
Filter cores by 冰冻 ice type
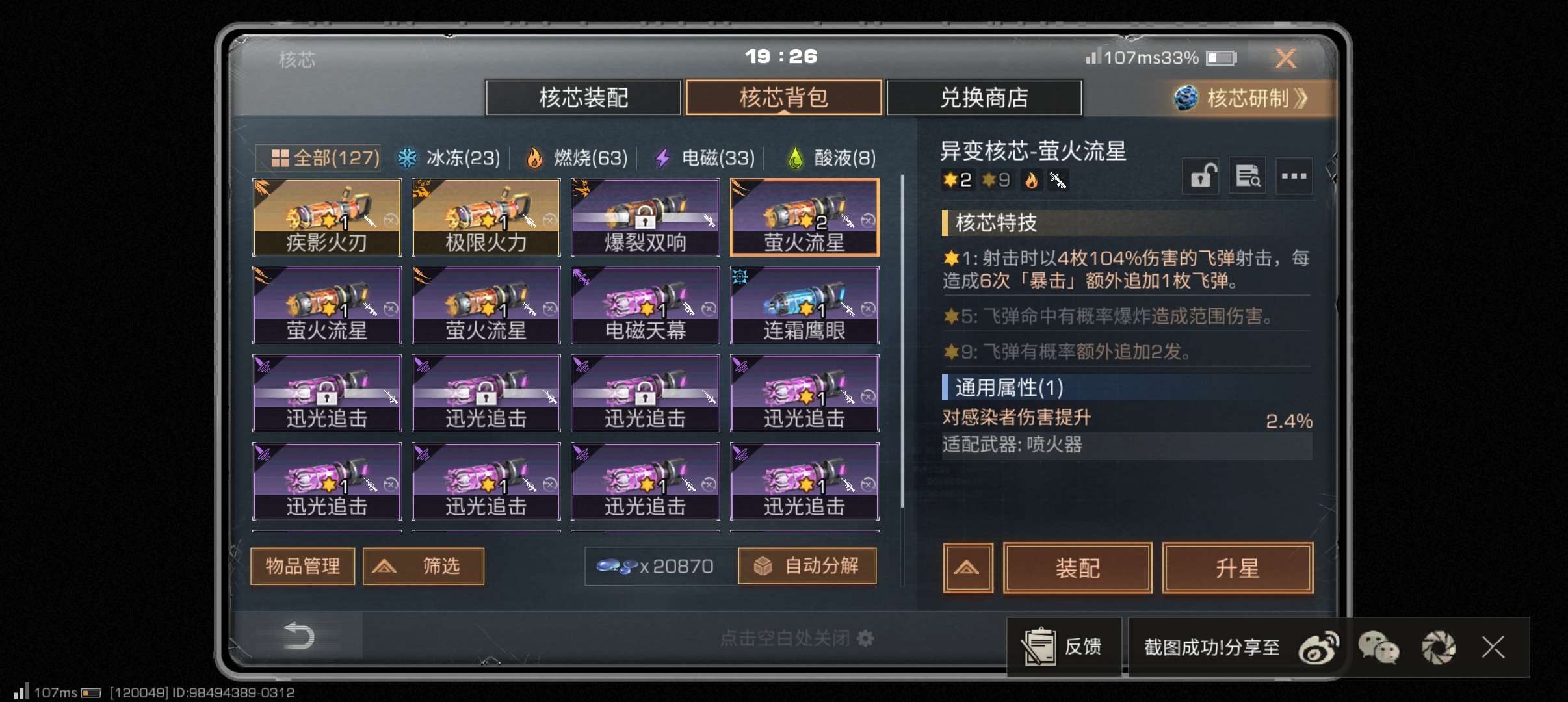[449, 158]
